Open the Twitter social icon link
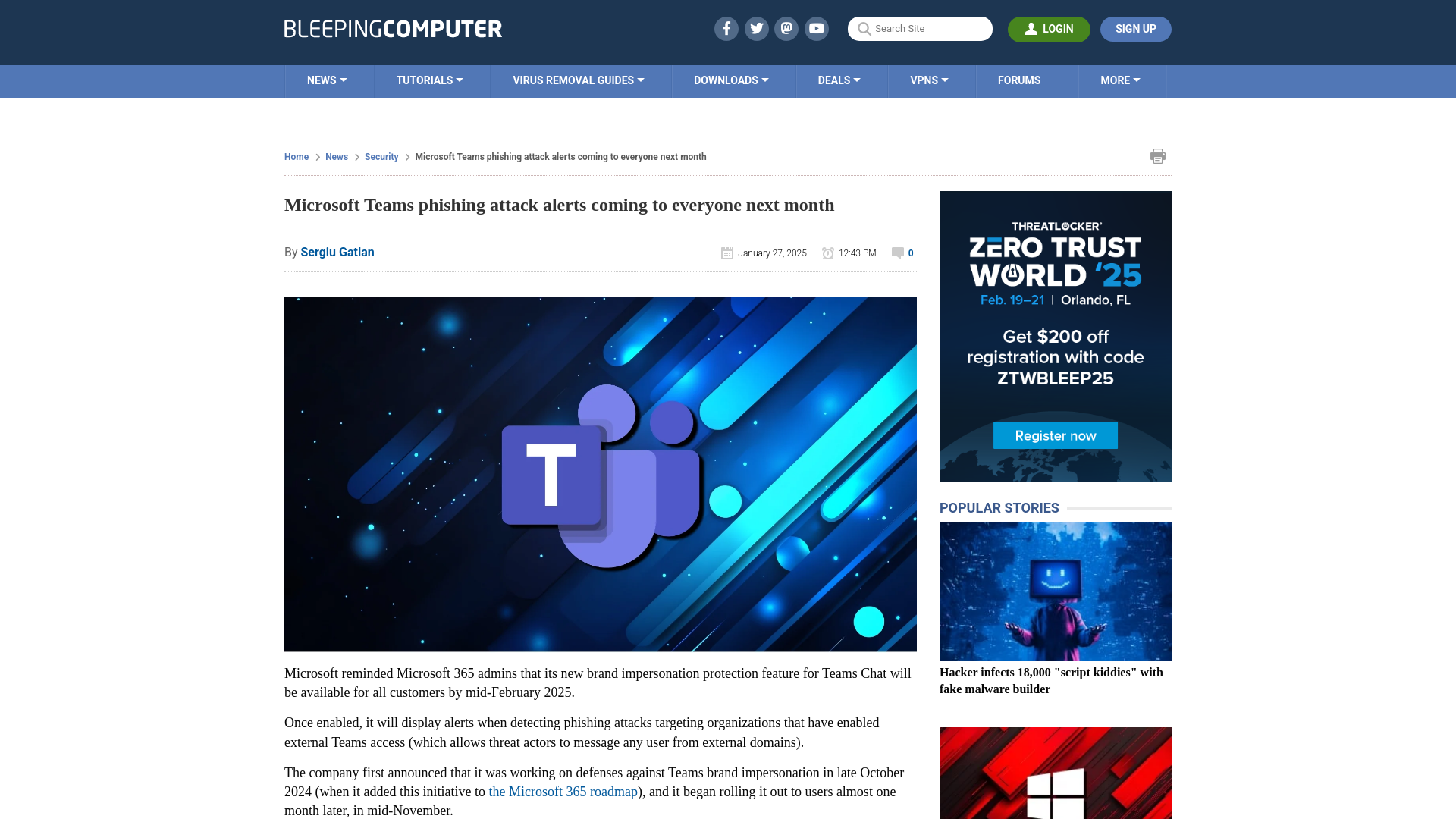Viewport: 1456px width, 819px height. [756, 28]
